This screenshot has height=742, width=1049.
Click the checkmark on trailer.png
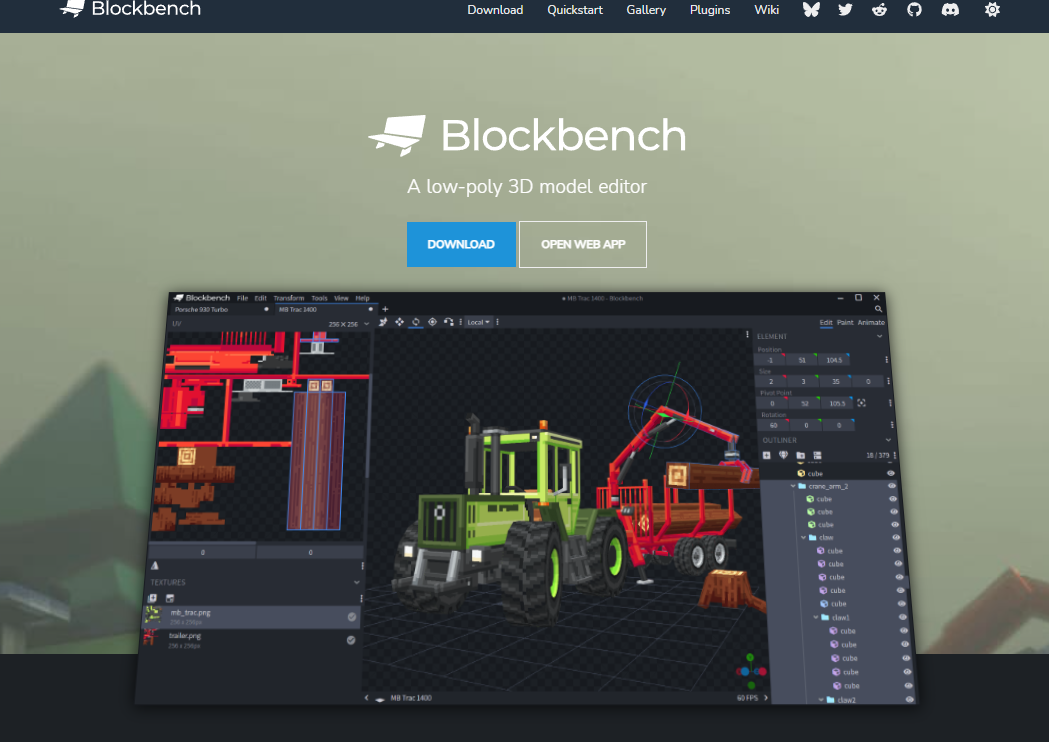click(x=351, y=640)
